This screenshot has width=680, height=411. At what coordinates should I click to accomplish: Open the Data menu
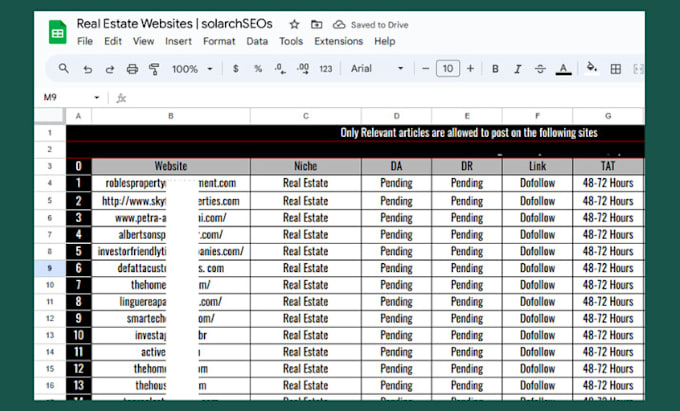257,41
